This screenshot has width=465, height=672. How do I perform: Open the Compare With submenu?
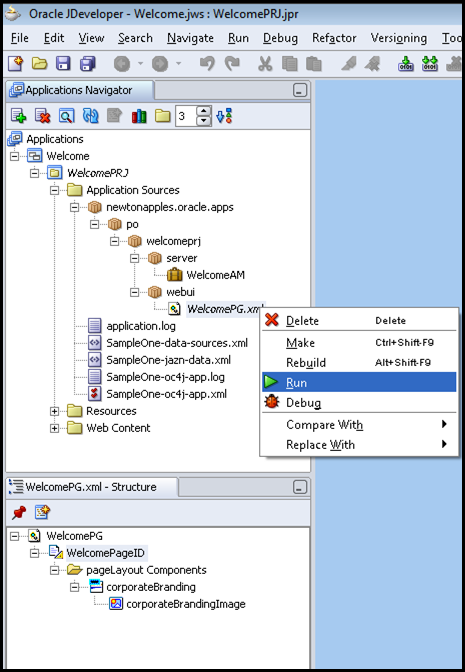tap(359, 425)
